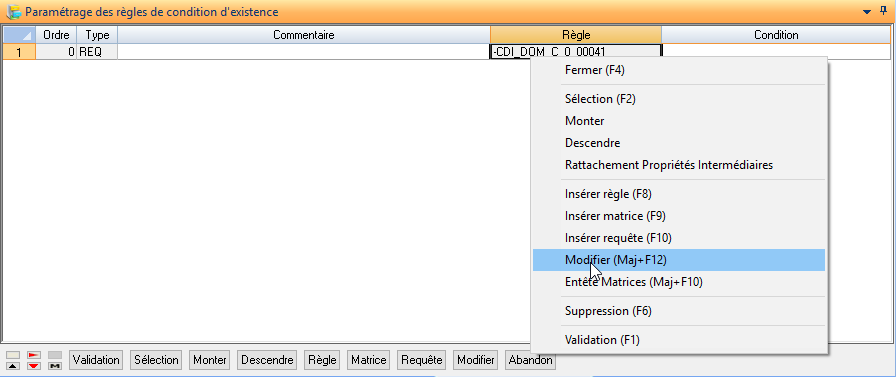Click the red down-arrow icon
Image resolution: width=896 pixels, height=377 pixels.
click(34, 366)
